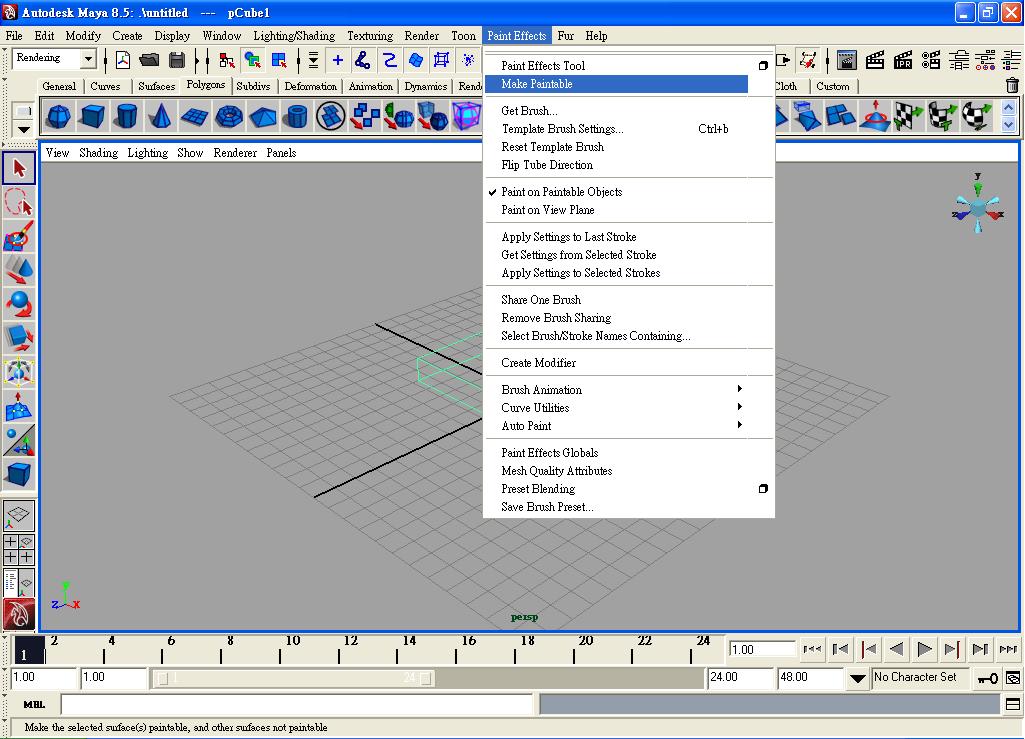Open character set dropdown arrow
Screen dimensions: 1025x739
pos(858,678)
